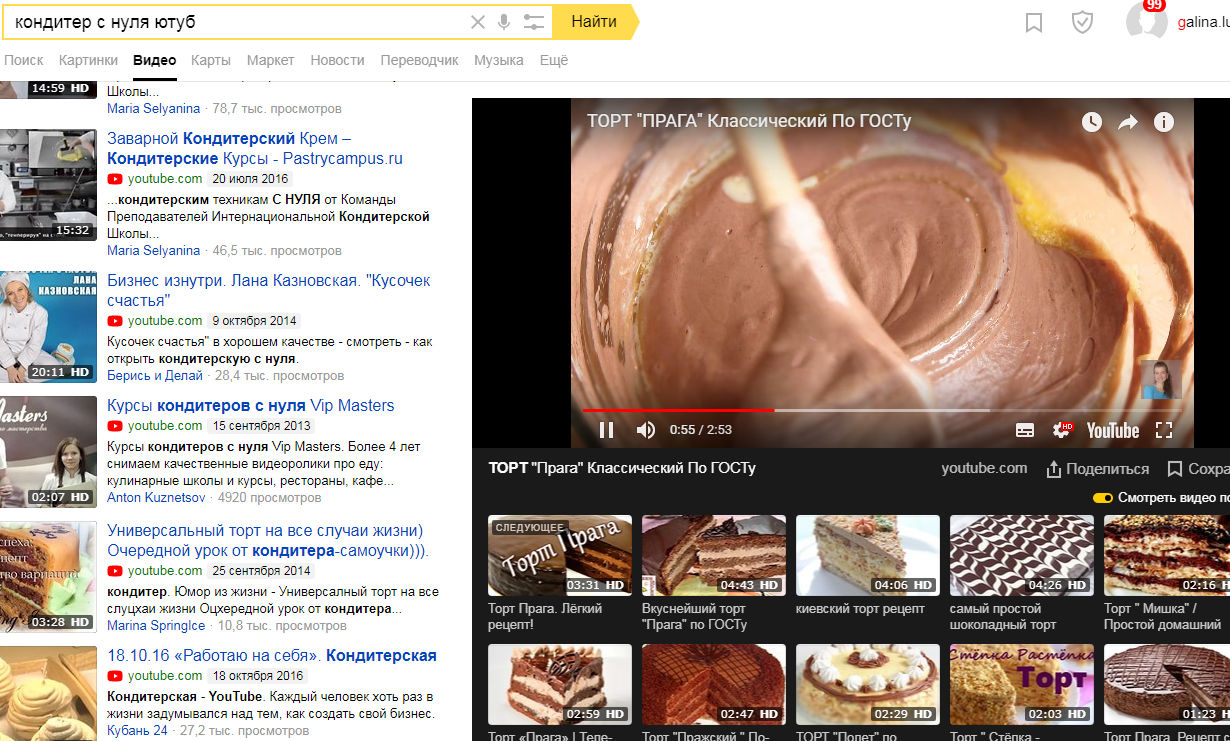Viewport: 1230px width, 741px height.
Task: Click the video title ТОРТ ПРАГА in the player
Action: (749, 122)
